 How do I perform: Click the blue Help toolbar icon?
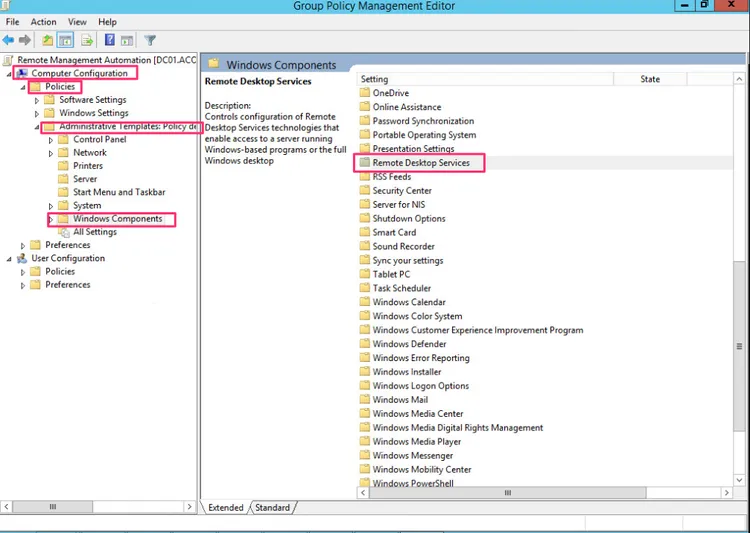coord(109,41)
